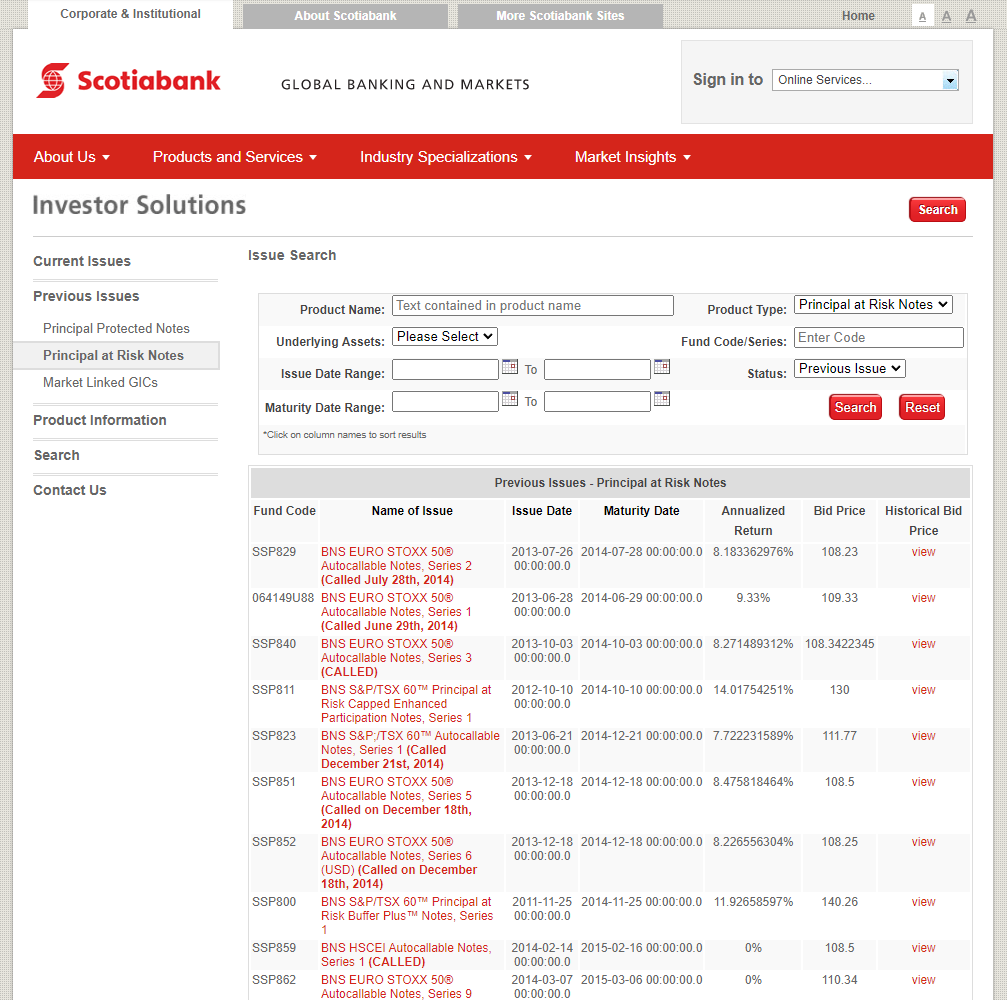The height and width of the screenshot is (1000, 1007).
Task: Focus the Issue Date Range end field
Action: pyautogui.click(x=597, y=369)
